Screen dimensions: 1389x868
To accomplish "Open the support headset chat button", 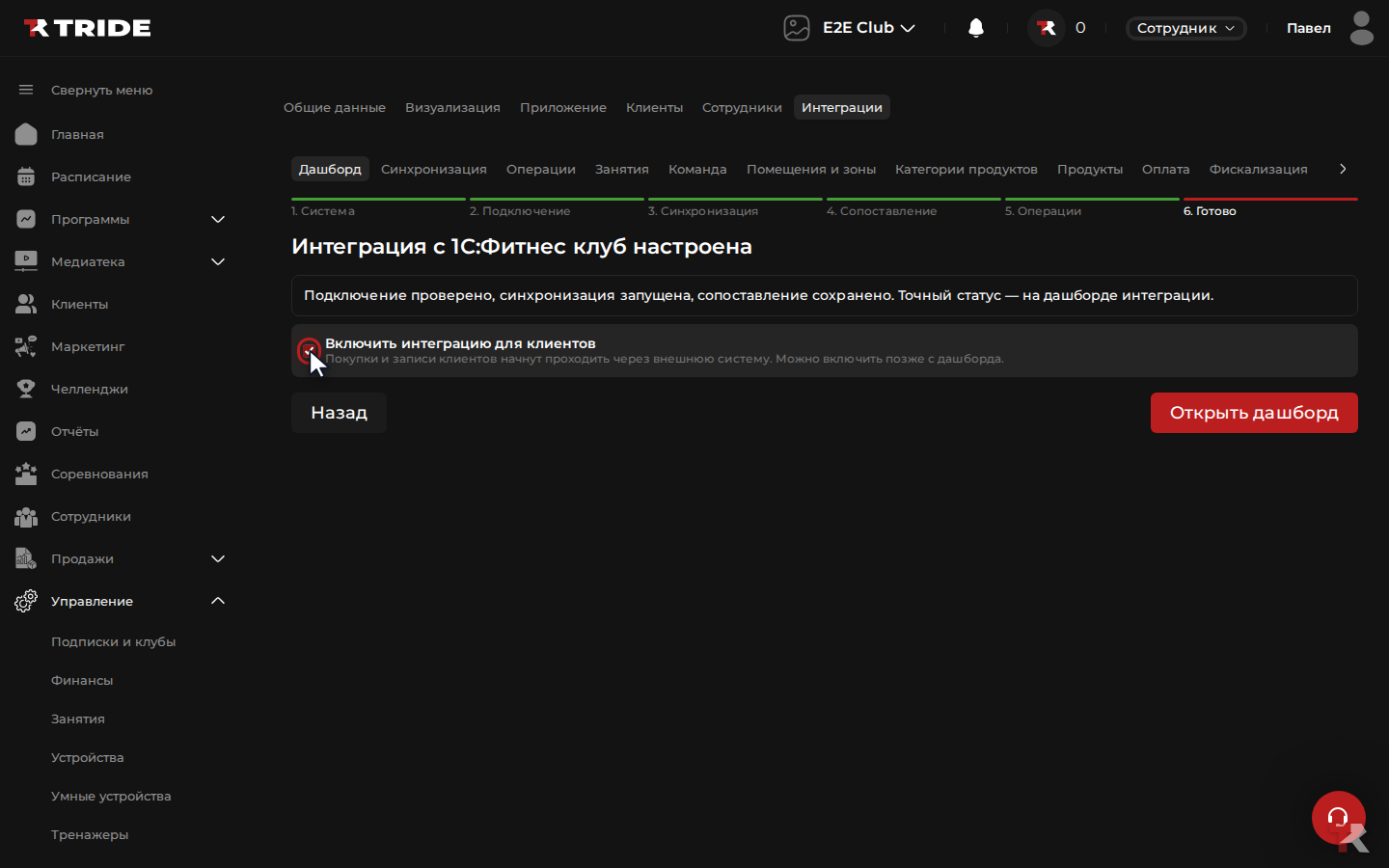I will [1338, 818].
